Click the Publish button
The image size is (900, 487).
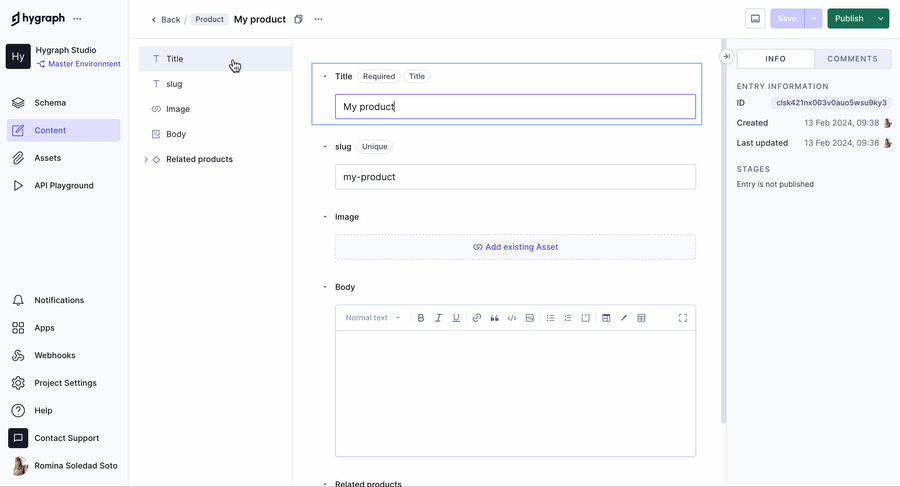click(x=849, y=18)
